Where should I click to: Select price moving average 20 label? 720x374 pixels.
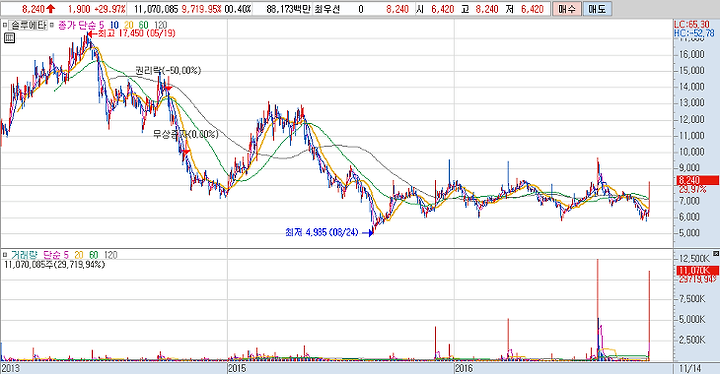[x=129, y=25]
